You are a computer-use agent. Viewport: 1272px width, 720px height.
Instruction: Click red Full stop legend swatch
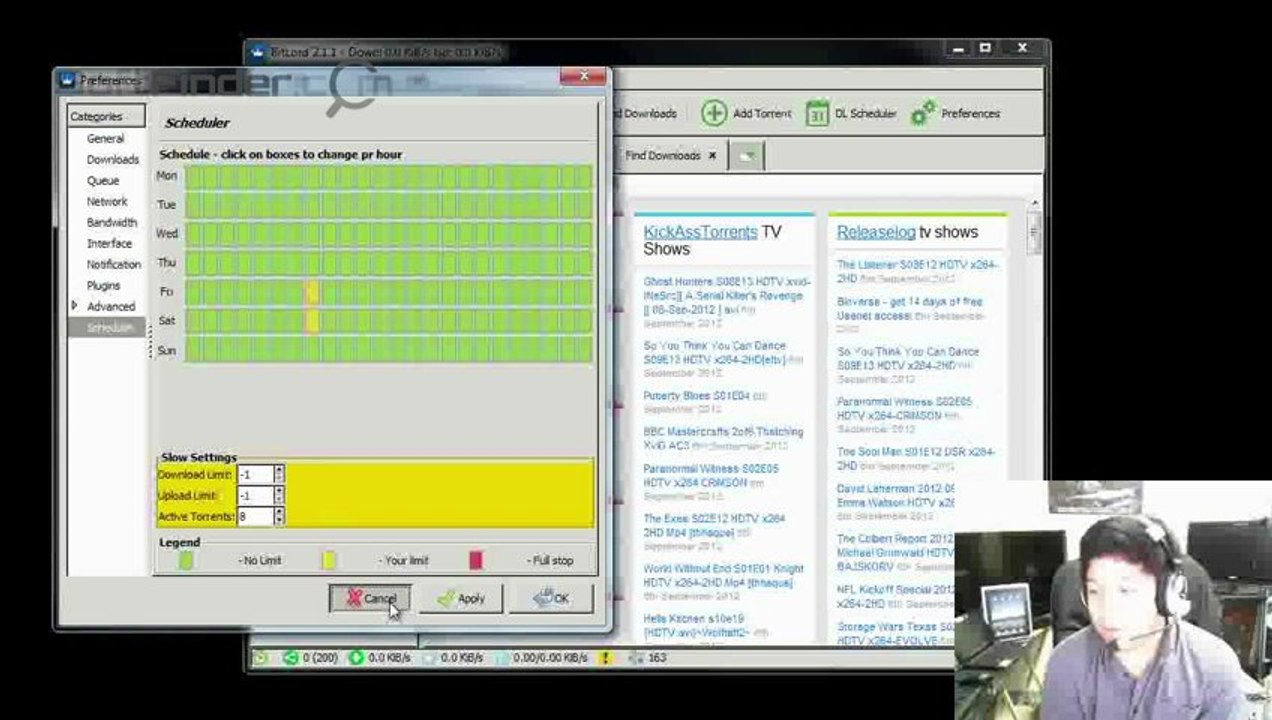[x=476, y=560]
